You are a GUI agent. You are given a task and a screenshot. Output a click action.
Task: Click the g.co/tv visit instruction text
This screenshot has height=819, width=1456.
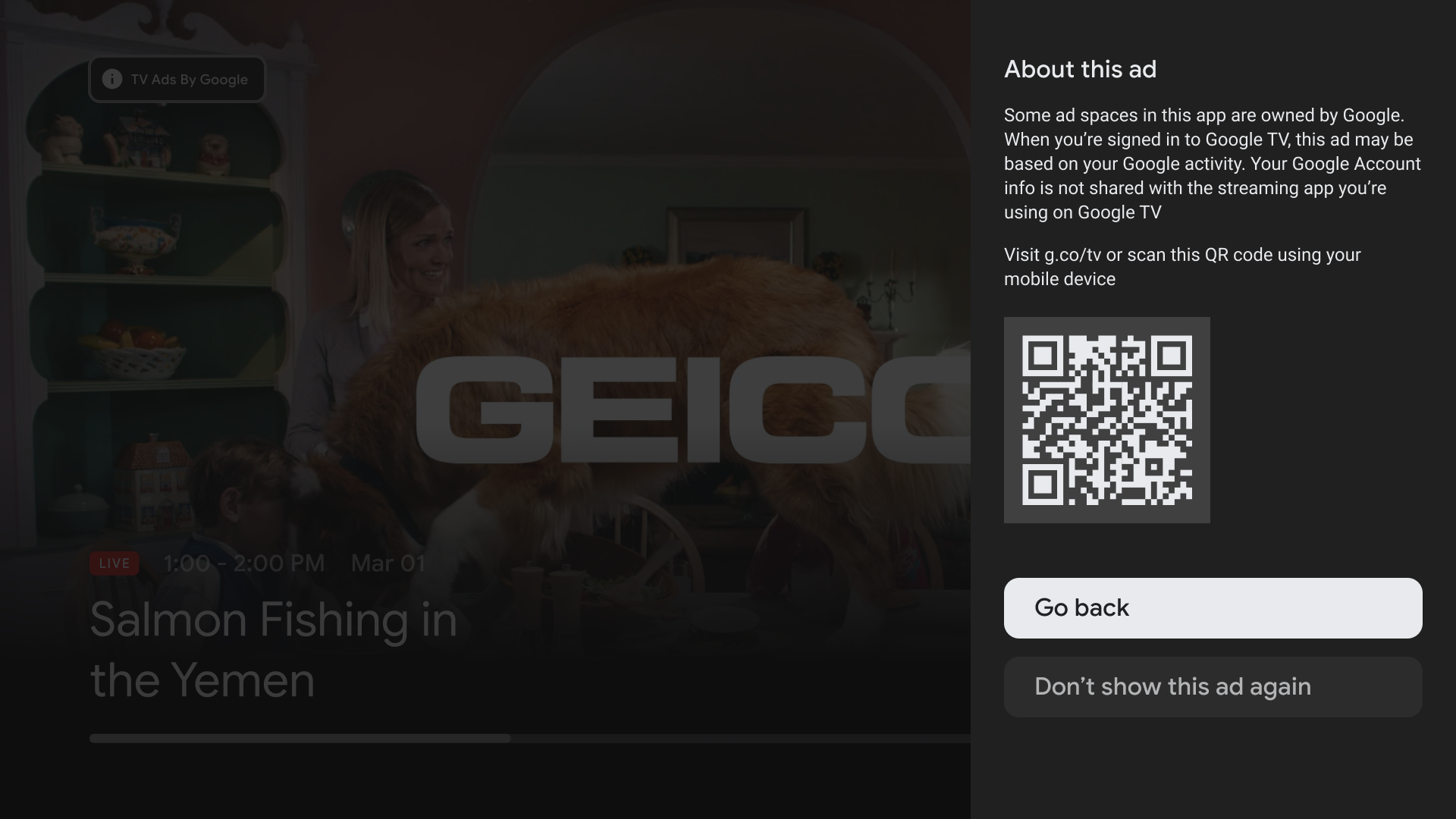coord(1182,267)
